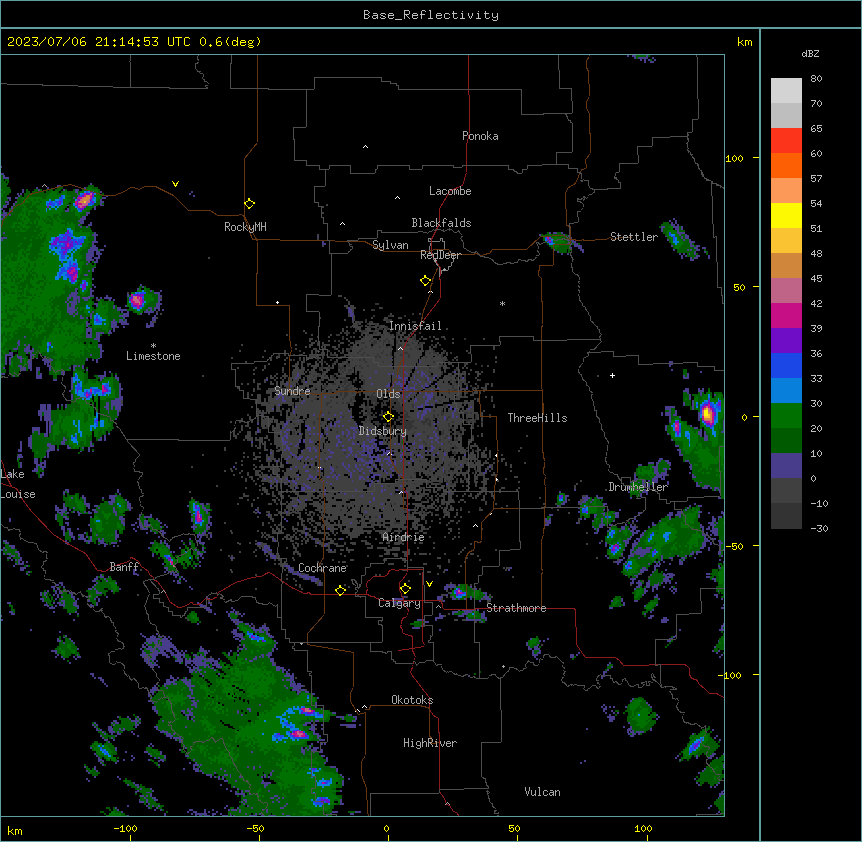Click the storm cell west of Stettler

[x=558, y=241]
